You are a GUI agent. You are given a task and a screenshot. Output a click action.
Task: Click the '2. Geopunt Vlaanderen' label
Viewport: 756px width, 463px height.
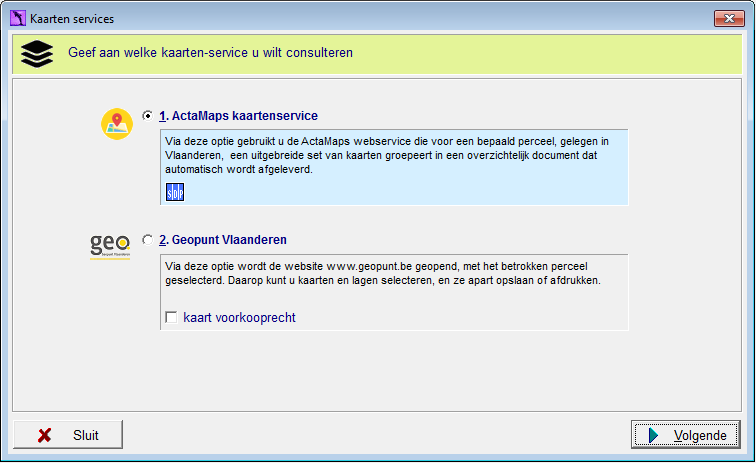click(223, 240)
